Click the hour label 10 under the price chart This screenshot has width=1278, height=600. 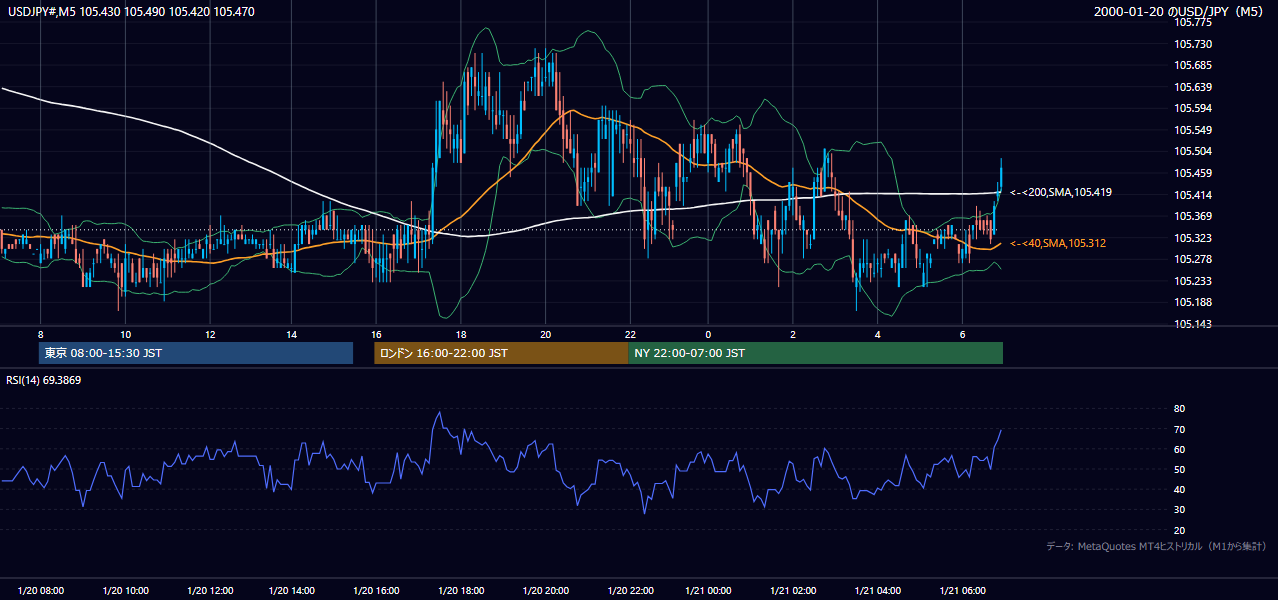125,334
